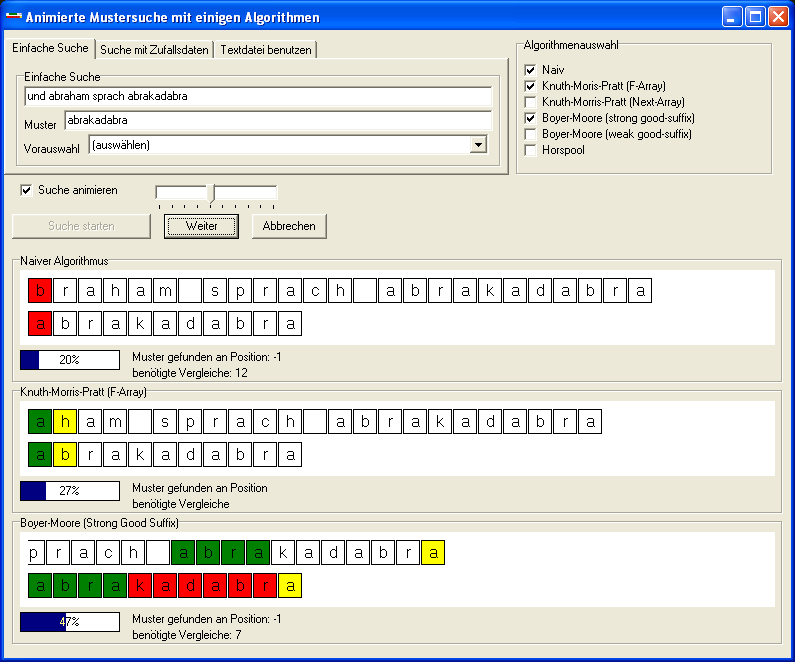This screenshot has height=662, width=795.
Task: Click the Abbrechen button
Action: 289,226
